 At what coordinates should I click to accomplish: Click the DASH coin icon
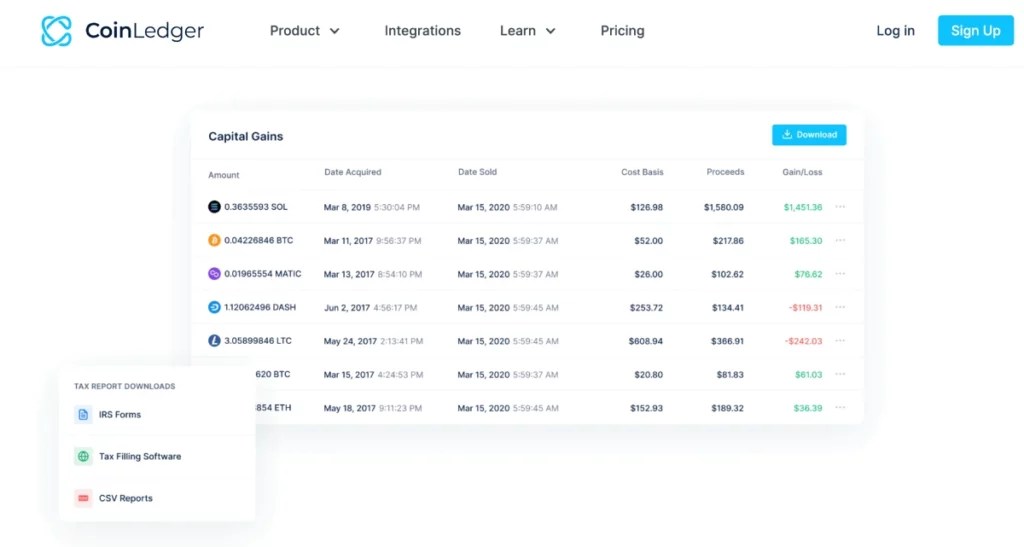pyautogui.click(x=214, y=307)
